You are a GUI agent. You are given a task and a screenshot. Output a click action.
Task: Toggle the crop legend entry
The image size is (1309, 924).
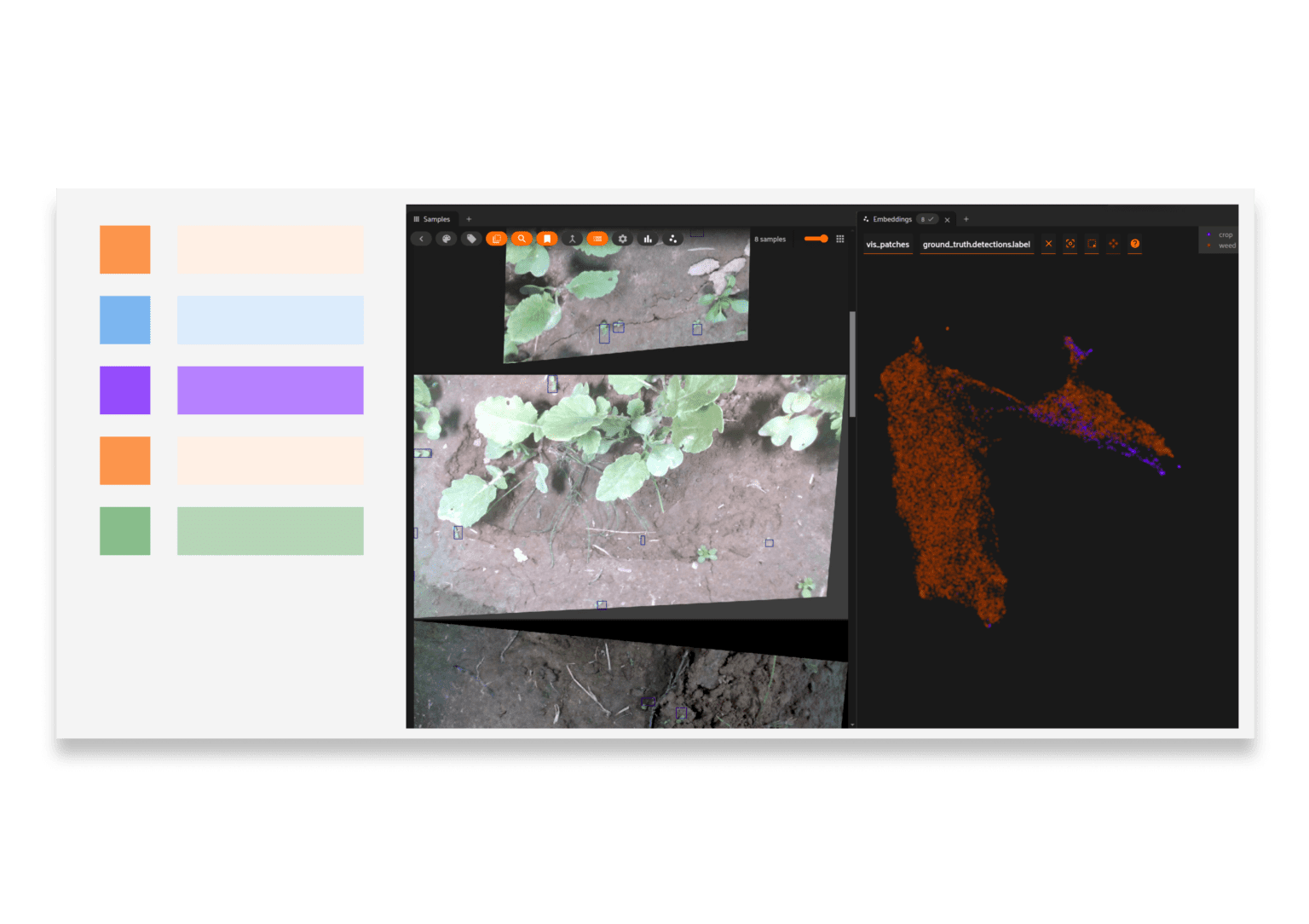[1220, 234]
